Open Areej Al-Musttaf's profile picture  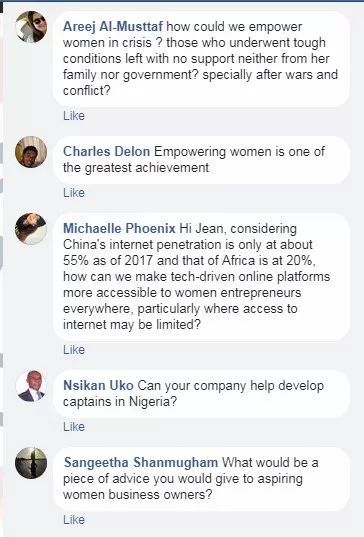tap(31, 27)
